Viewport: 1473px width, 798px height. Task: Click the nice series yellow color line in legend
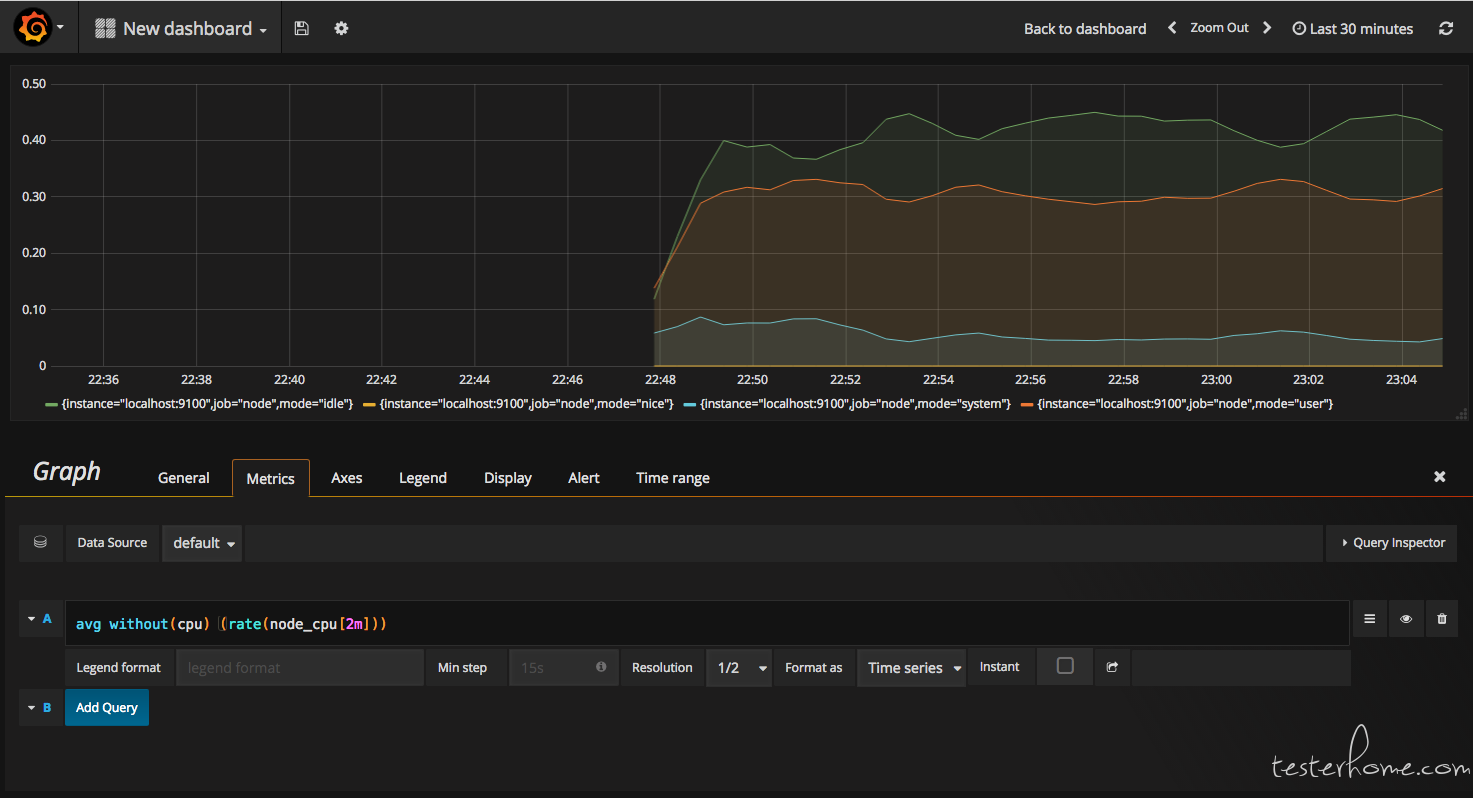point(369,404)
